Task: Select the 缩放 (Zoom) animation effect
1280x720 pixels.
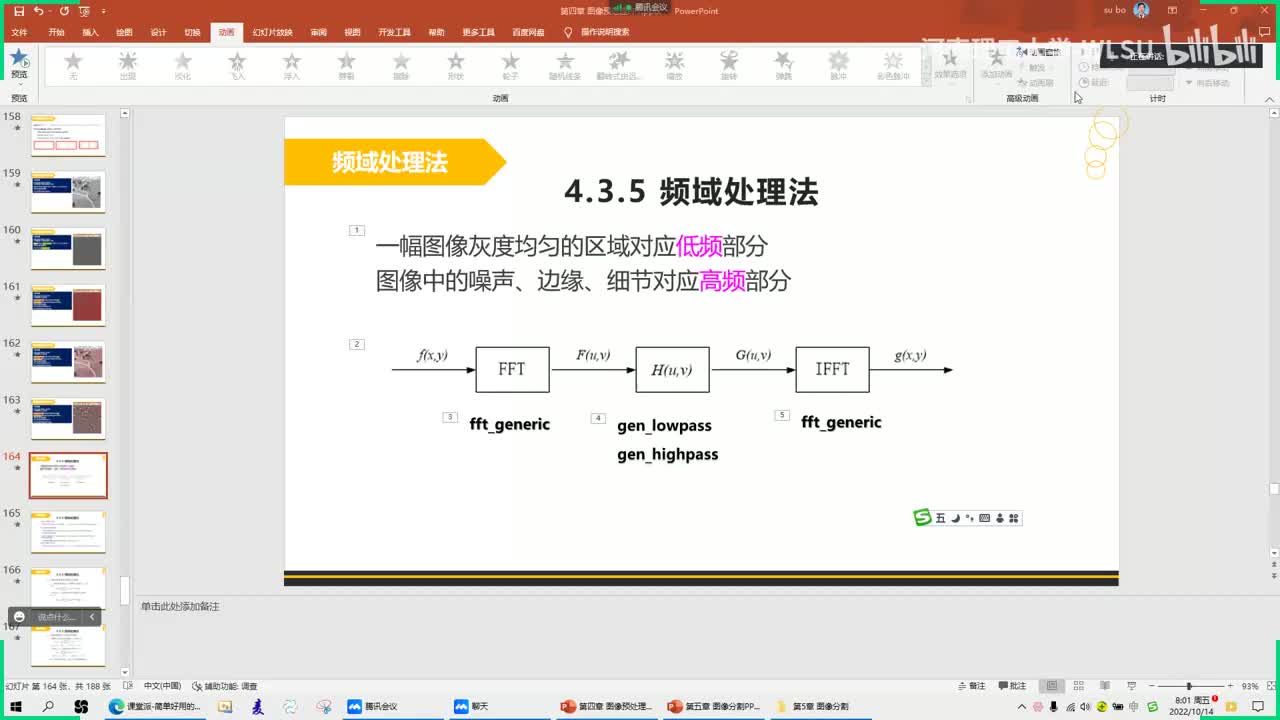Action: pos(675,66)
